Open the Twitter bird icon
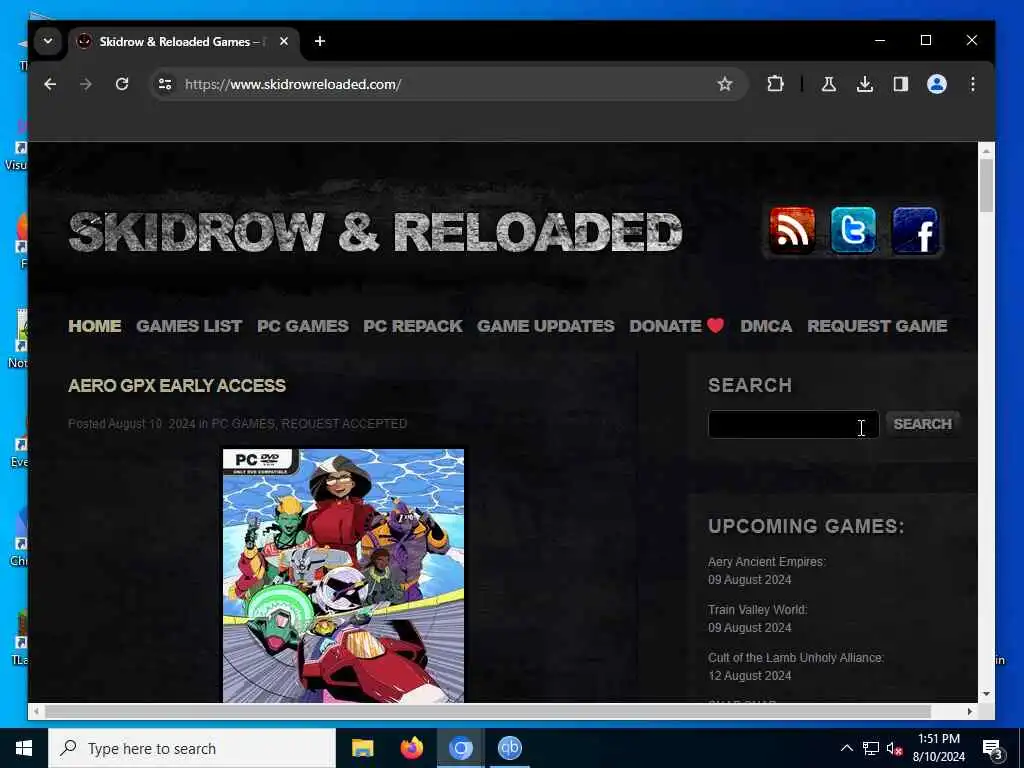Screen dimensions: 1024x768 [x=854, y=231]
